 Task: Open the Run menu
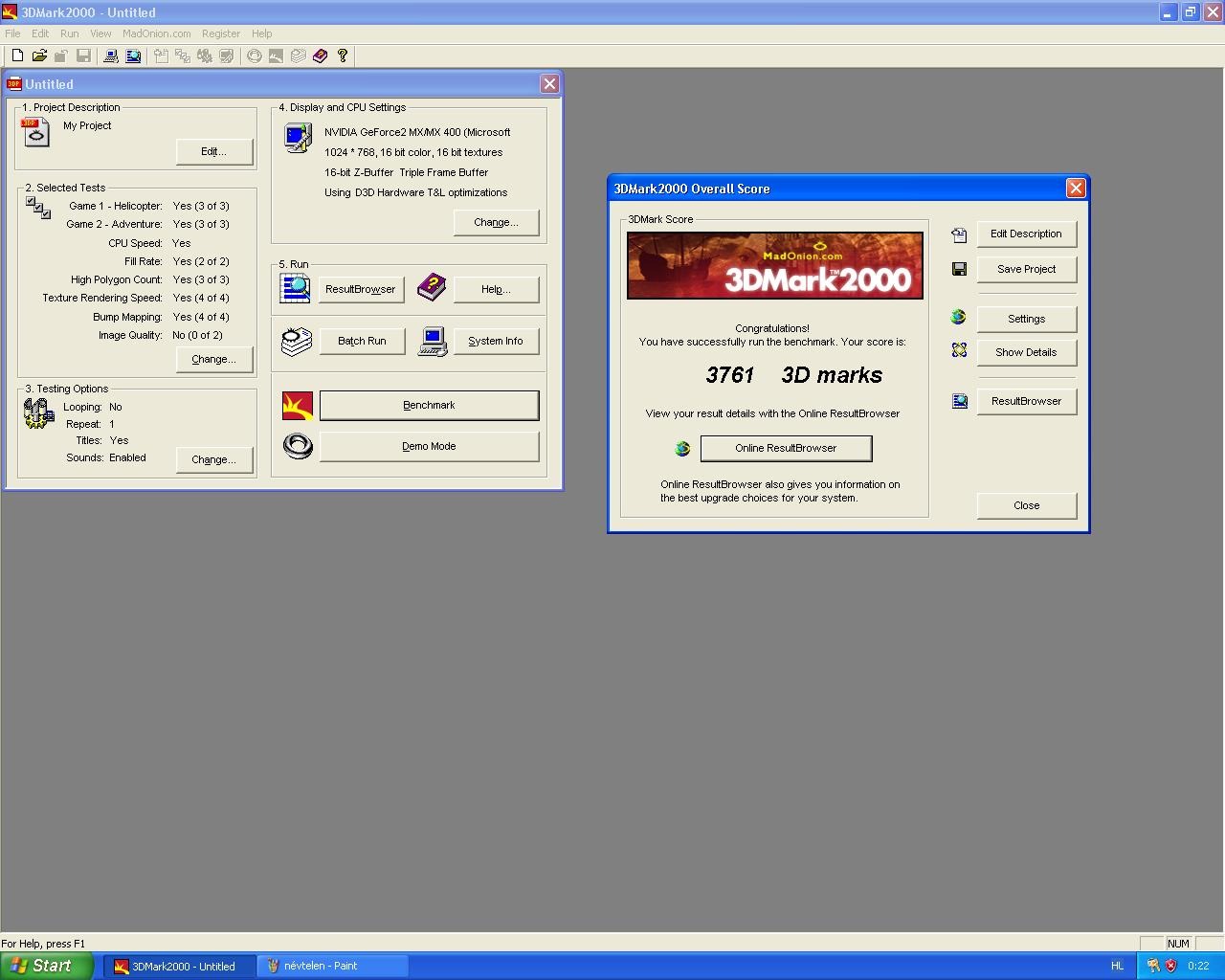(70, 33)
